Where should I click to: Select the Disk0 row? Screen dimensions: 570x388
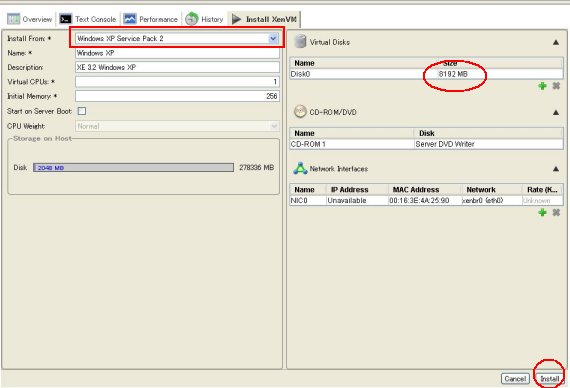coord(426,74)
